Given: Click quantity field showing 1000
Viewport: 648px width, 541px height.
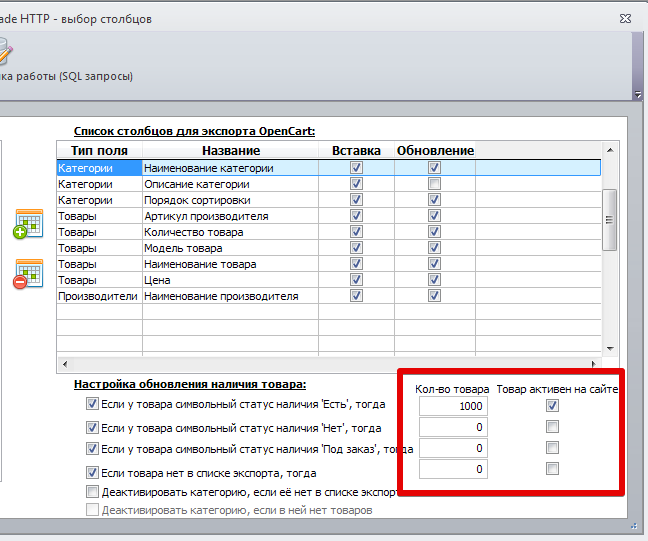Looking at the screenshot, I should coord(453,406).
